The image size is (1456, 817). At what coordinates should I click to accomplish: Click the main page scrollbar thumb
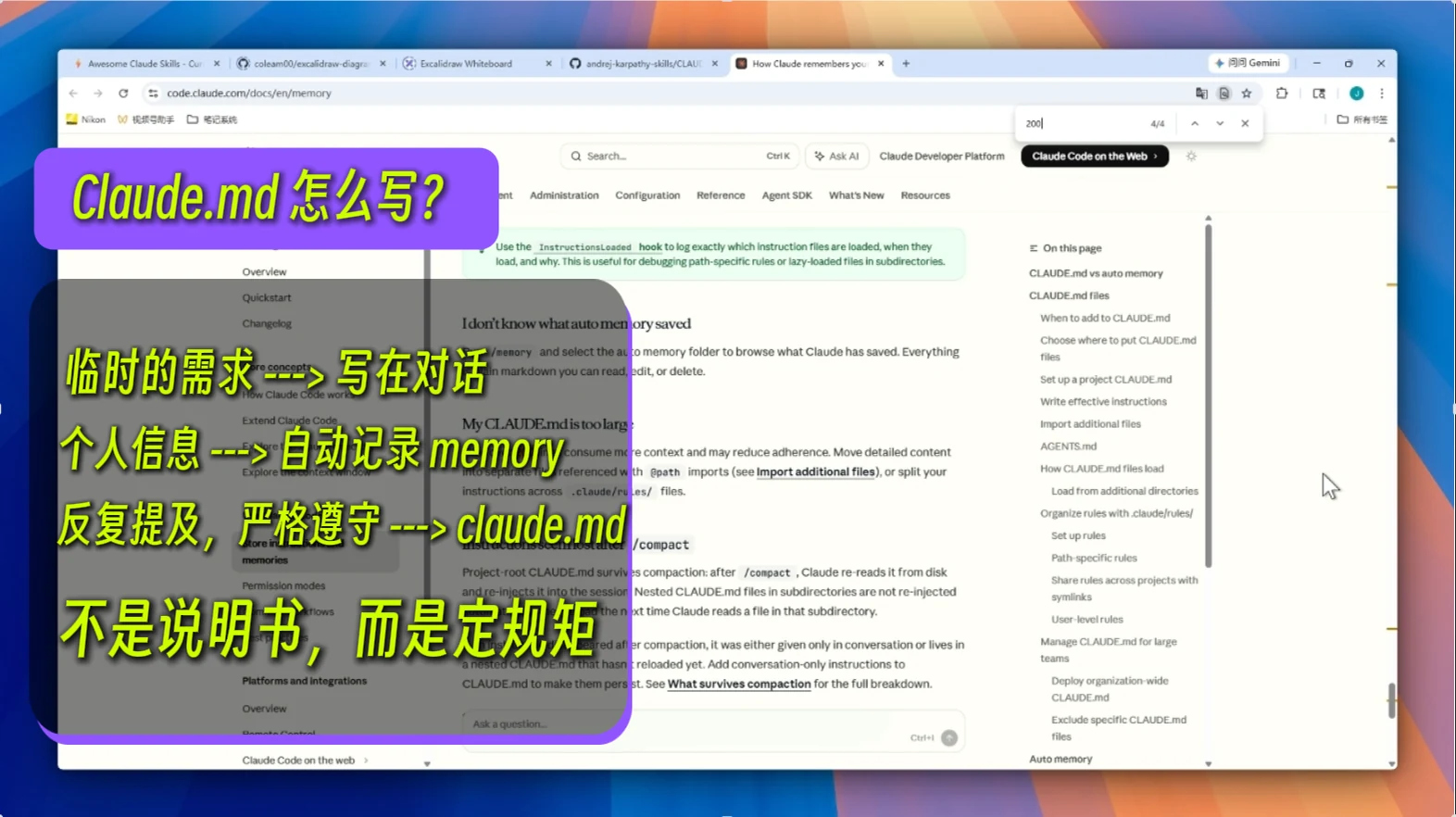point(1391,700)
